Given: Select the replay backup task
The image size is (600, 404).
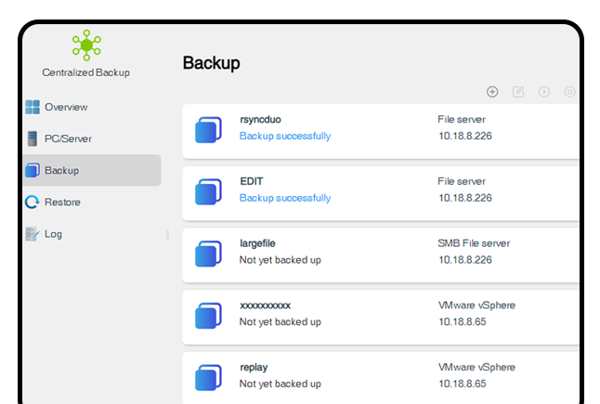Looking at the screenshot, I should (381, 378).
